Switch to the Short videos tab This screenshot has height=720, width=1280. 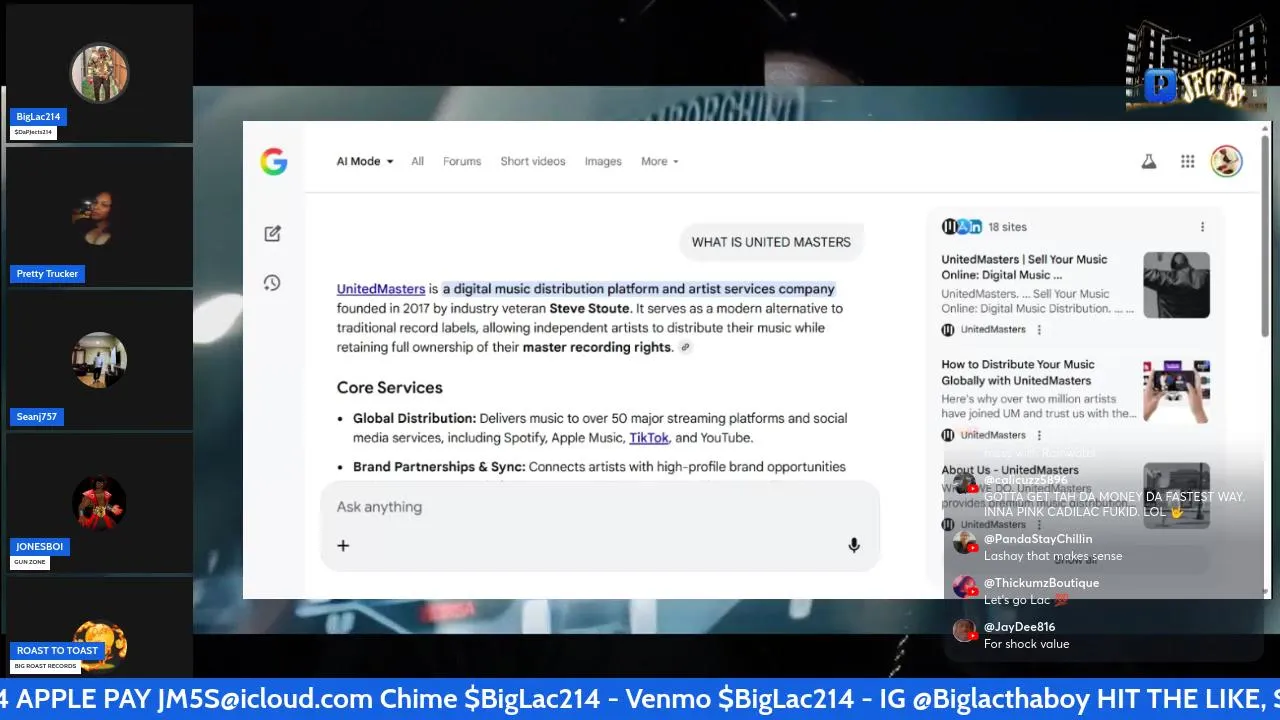tap(533, 161)
